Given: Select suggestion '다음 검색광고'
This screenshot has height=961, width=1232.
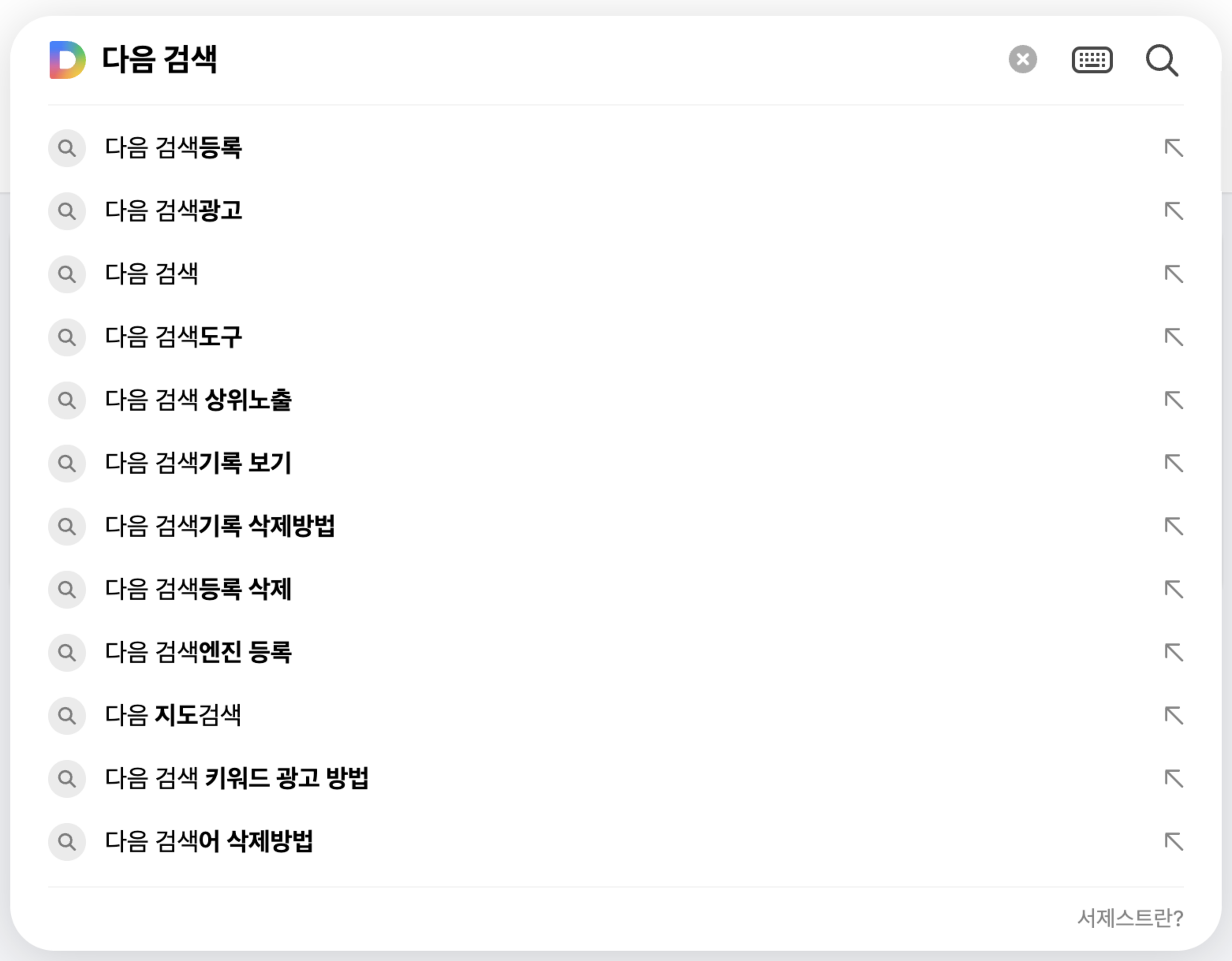Looking at the screenshot, I should tap(174, 211).
